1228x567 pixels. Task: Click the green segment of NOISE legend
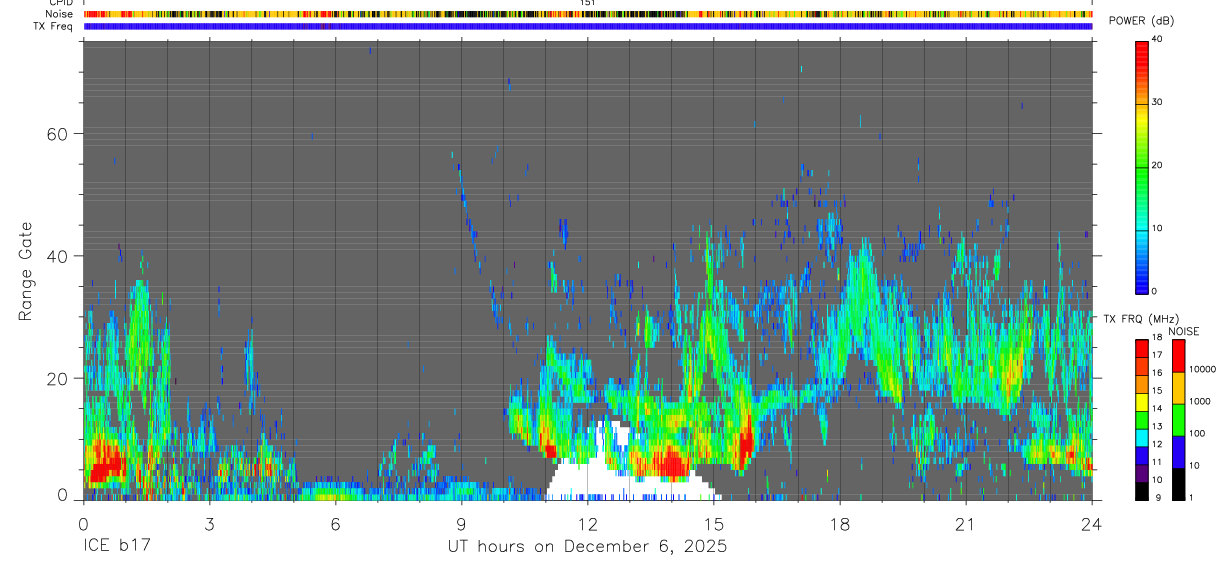pyautogui.click(x=1178, y=420)
